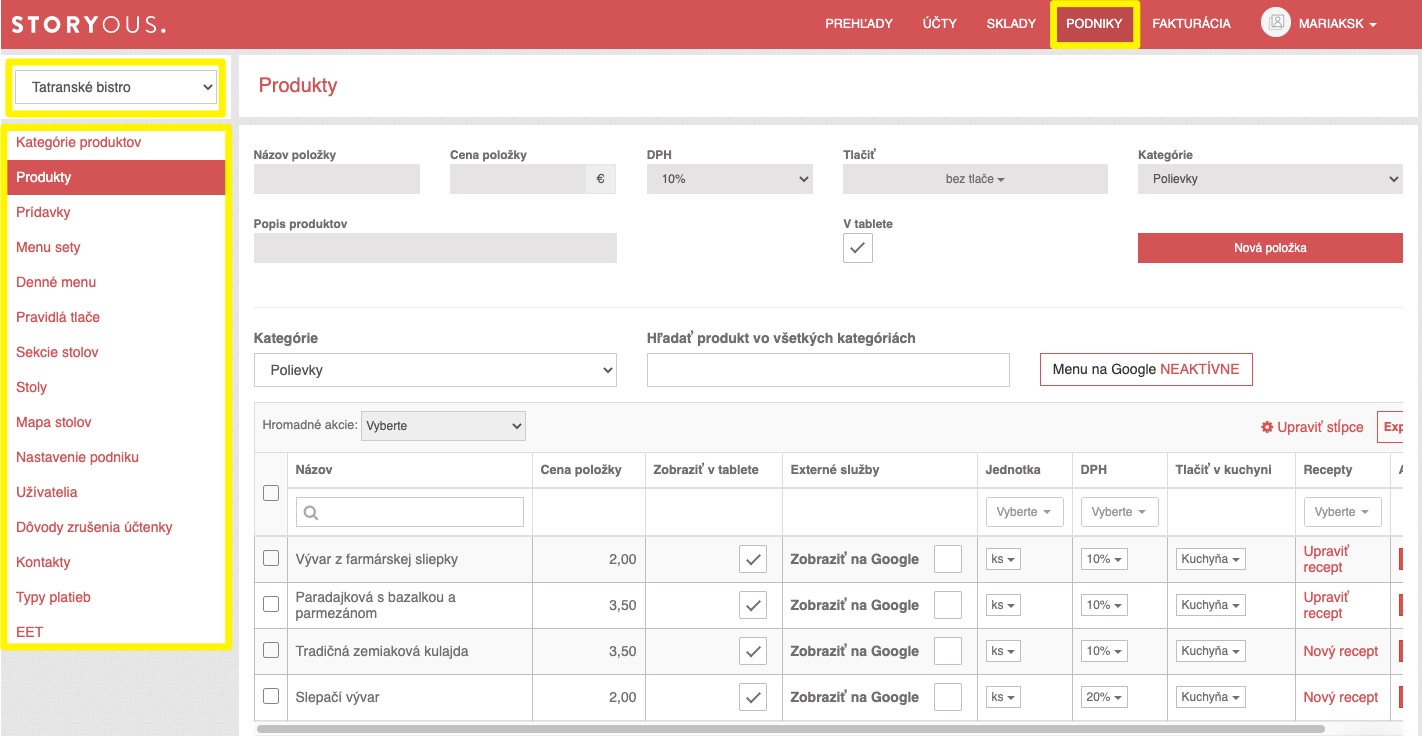1422x736 pixels.
Task: Check row Slepačí vývar
Action: [271, 696]
